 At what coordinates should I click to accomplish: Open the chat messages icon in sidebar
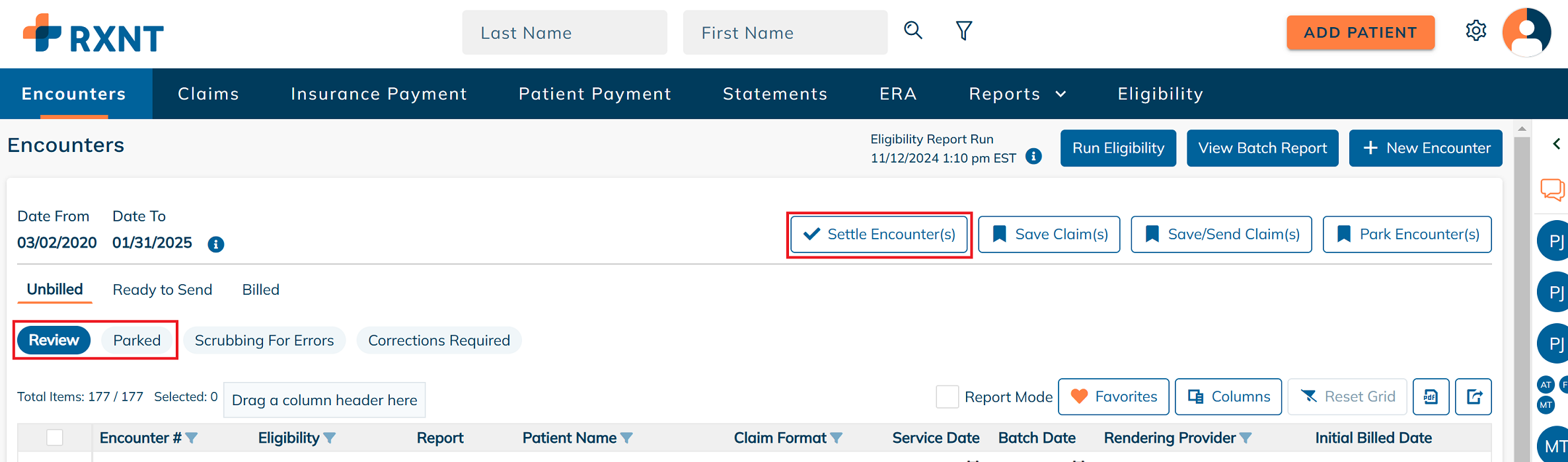(1552, 190)
